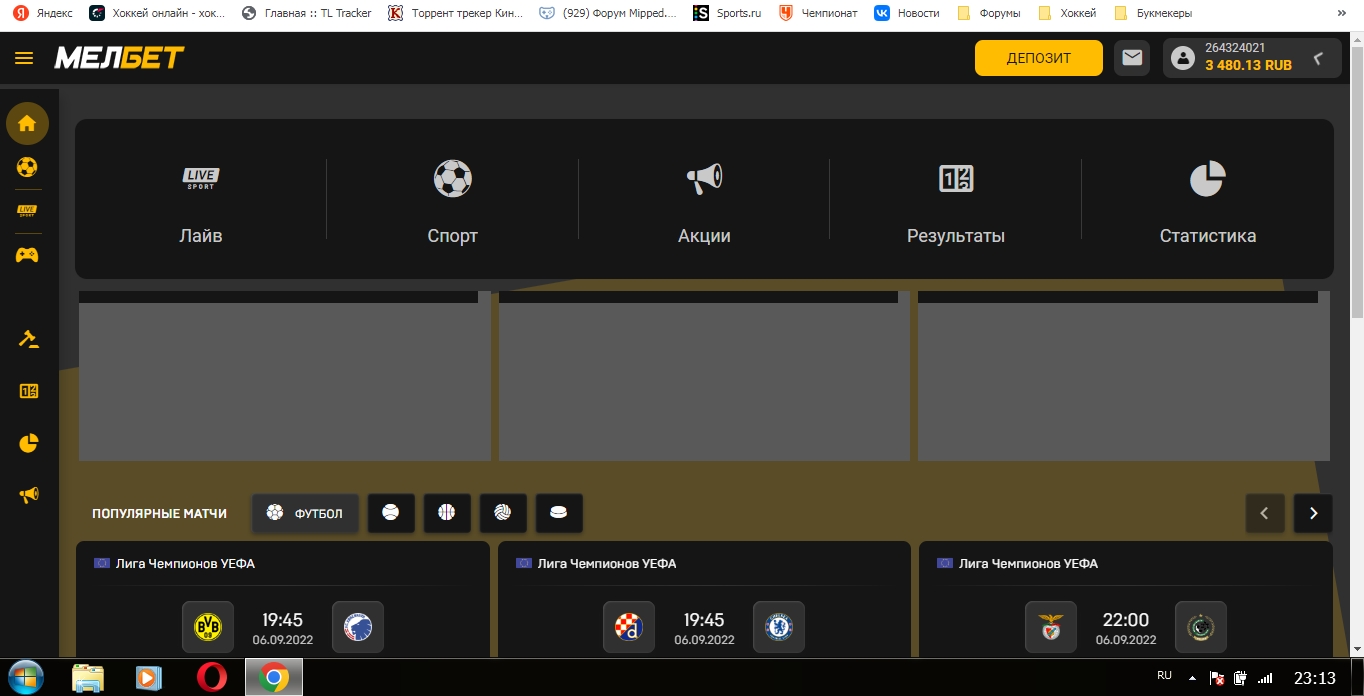1364x696 pixels.
Task: Open the Результаты tile
Action: [x=956, y=200]
